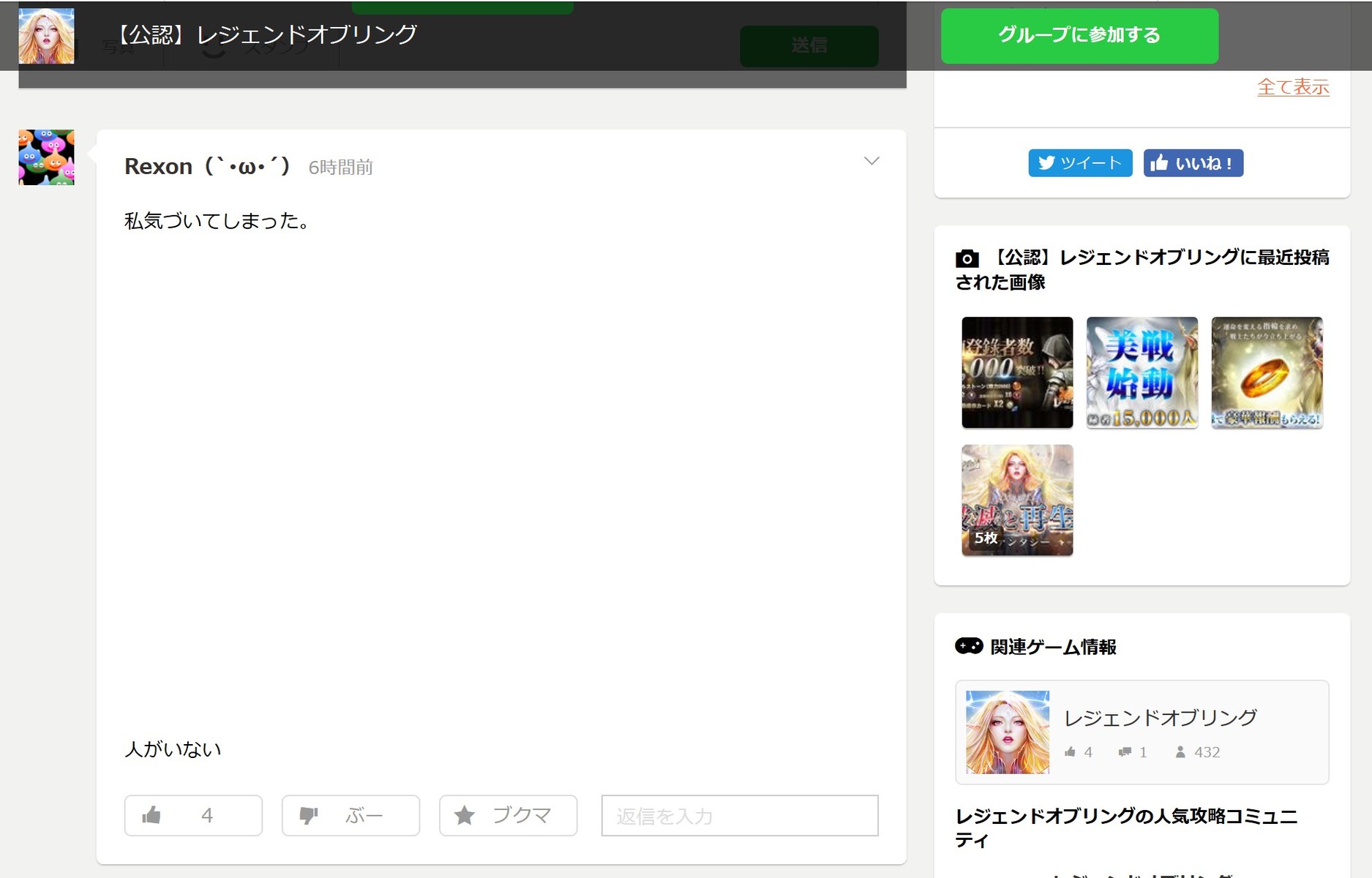Open the 5枚 image album thumbnail

tap(1017, 500)
